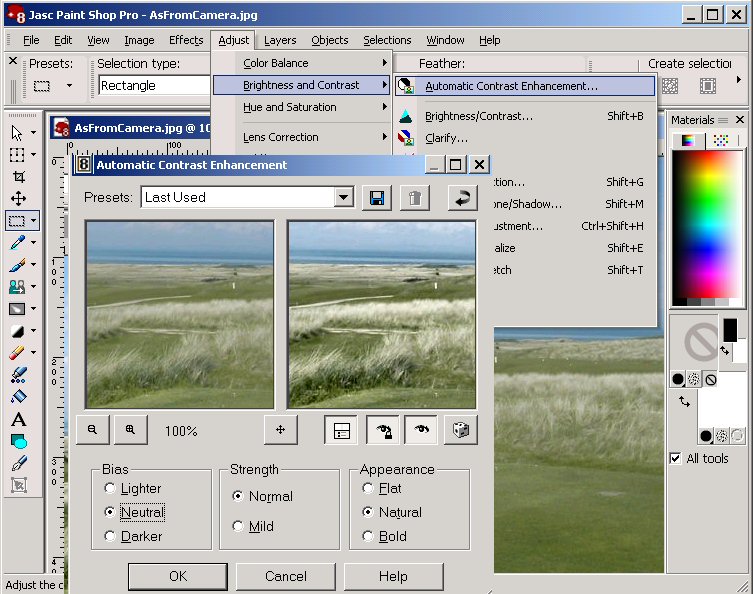Click the navigate preview crosshair button
The image size is (753, 594).
[x=281, y=430]
